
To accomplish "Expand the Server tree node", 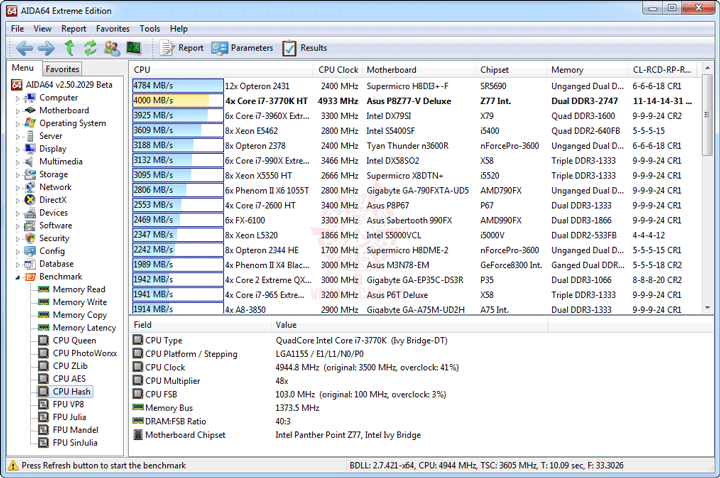I will tap(17, 136).
